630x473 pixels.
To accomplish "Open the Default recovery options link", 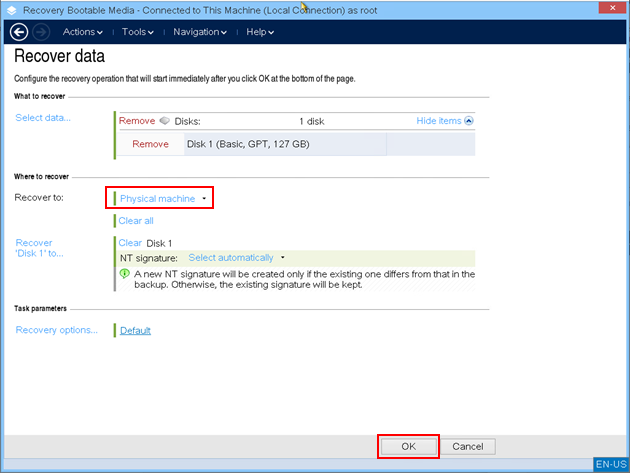I will point(135,331).
